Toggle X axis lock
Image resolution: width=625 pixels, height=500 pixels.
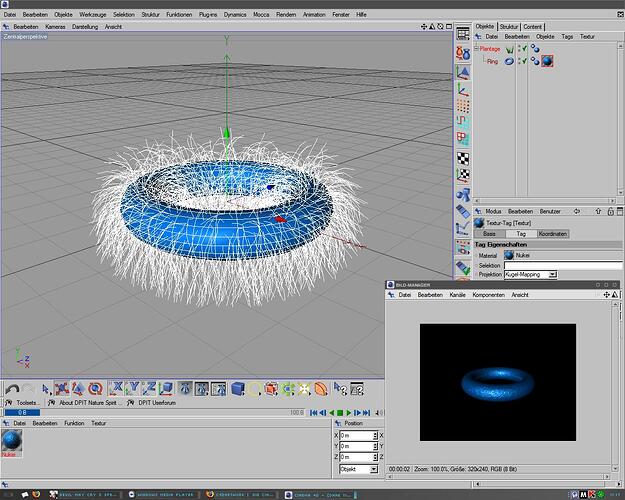(x=116, y=389)
